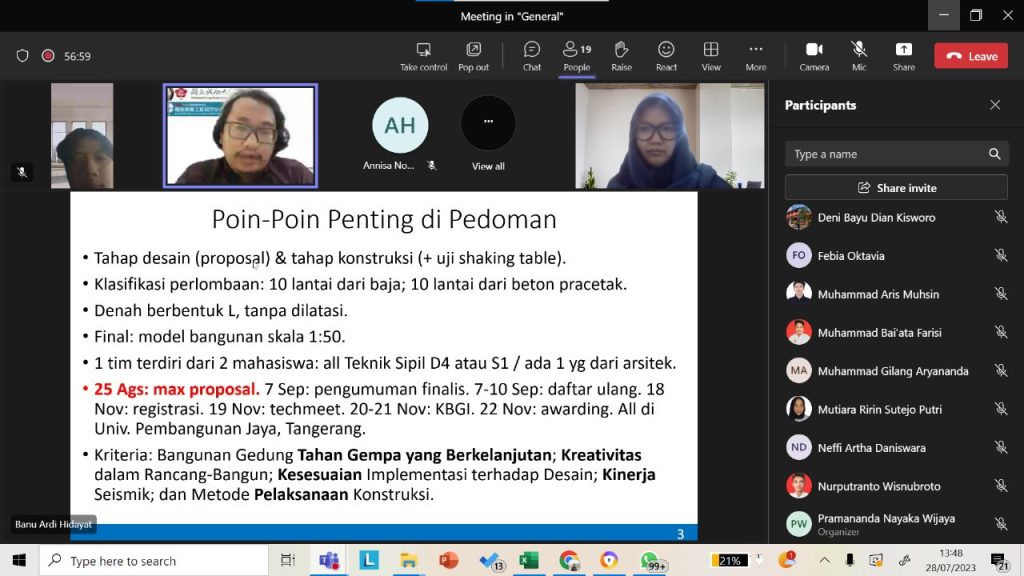Leave the meeting
Image resolution: width=1024 pixels, height=576 pixels.
(x=971, y=56)
